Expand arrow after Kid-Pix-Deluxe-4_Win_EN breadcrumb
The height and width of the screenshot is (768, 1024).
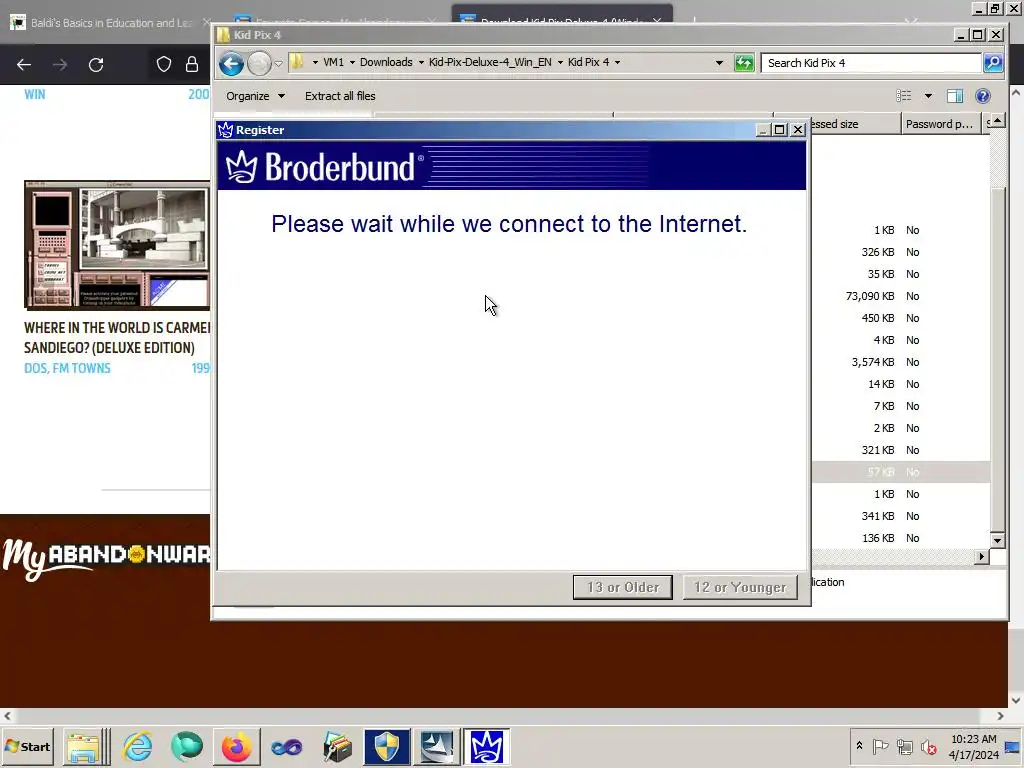pos(560,62)
